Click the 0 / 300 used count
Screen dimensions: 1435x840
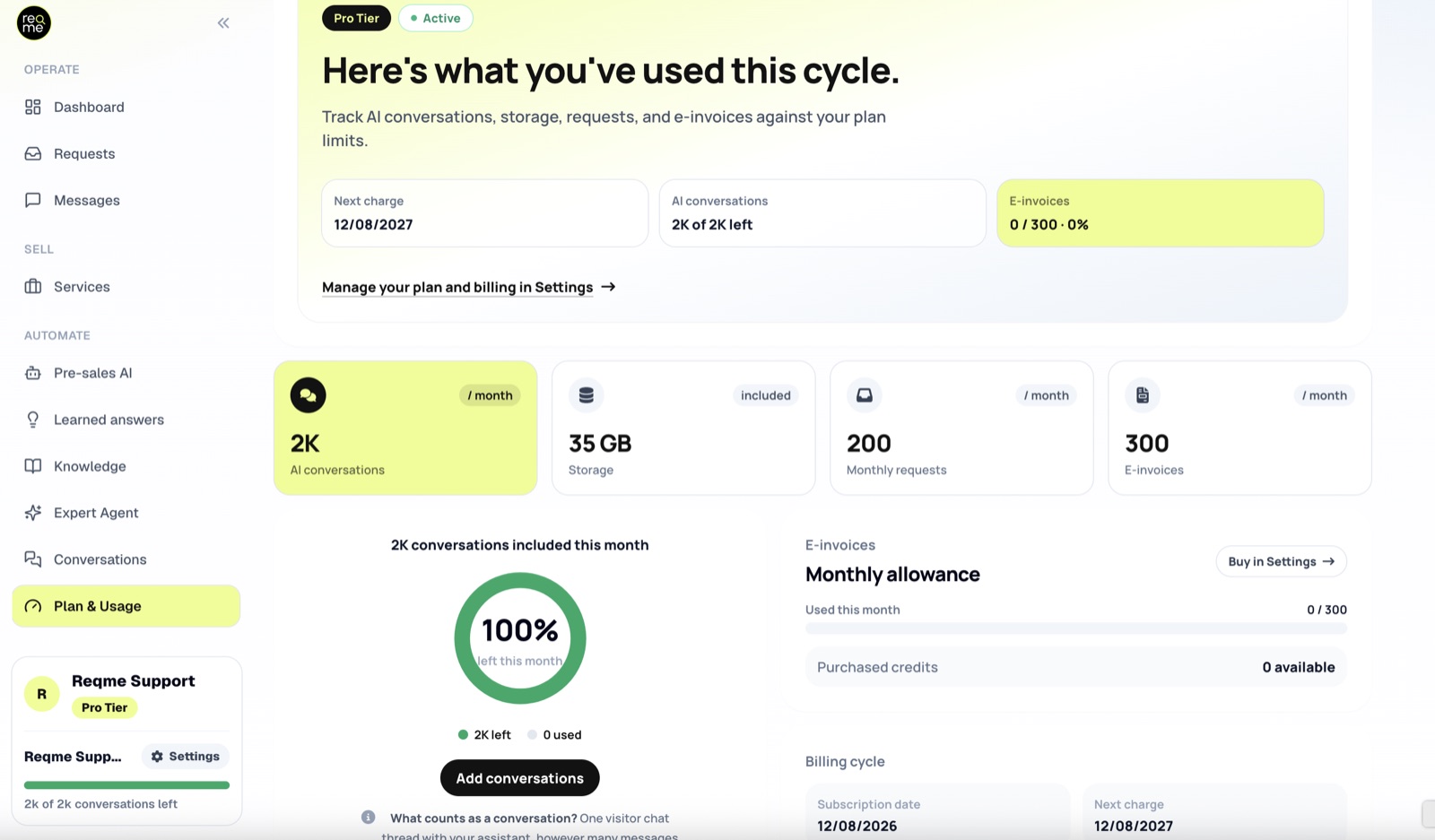[1326, 610]
